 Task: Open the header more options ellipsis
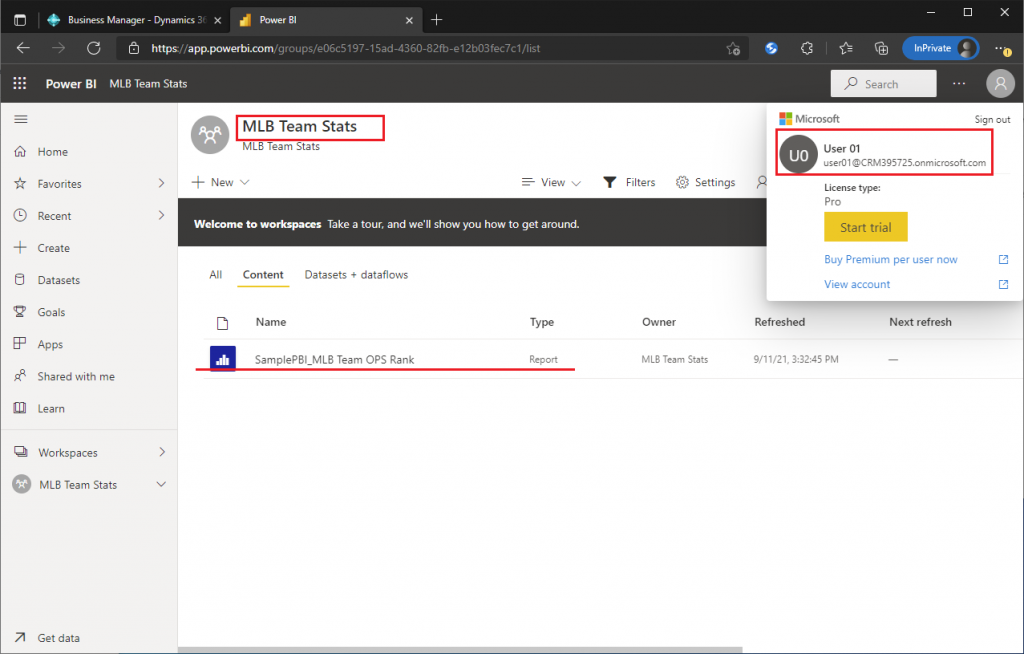pos(958,84)
